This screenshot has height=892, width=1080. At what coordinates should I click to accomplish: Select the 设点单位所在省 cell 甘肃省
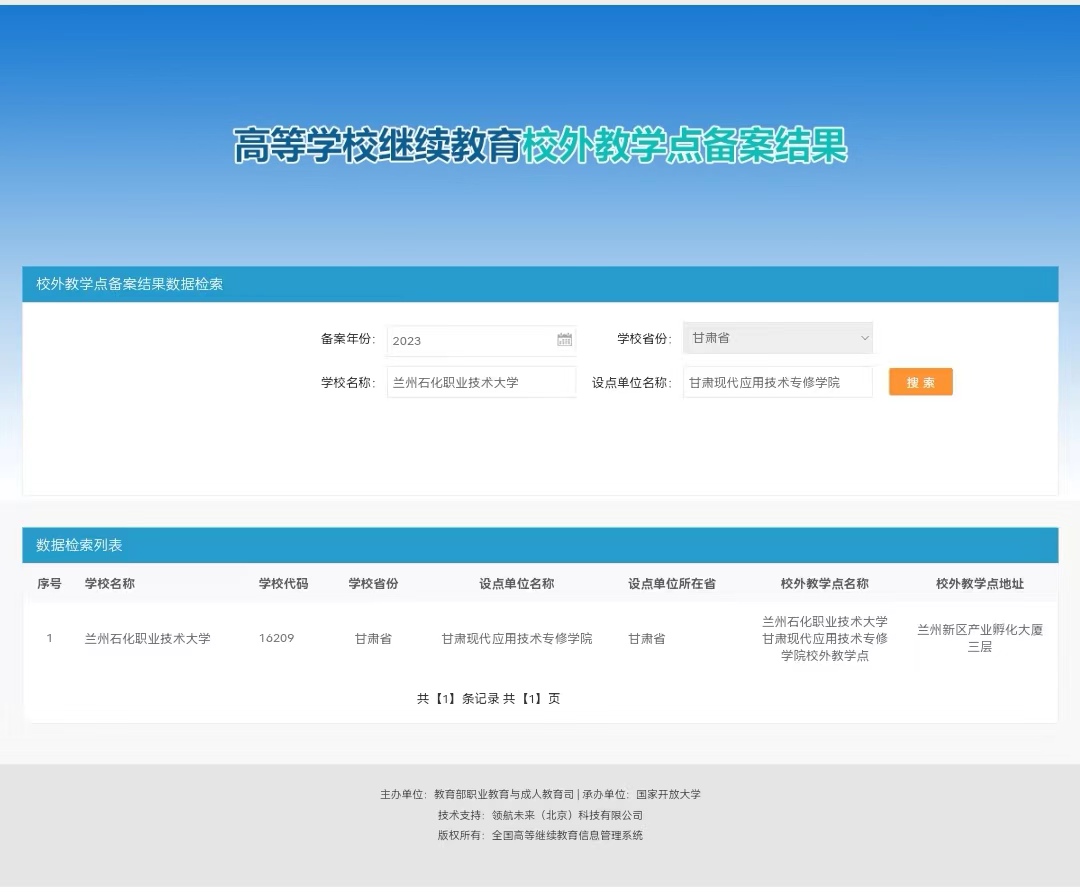tap(647, 639)
